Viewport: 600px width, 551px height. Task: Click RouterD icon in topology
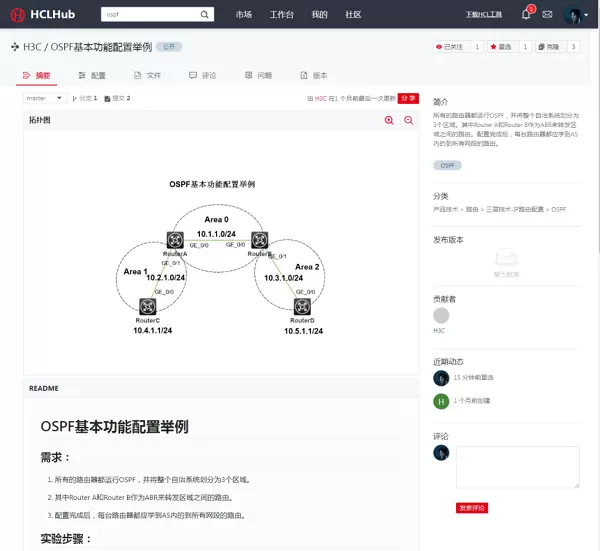pos(299,305)
